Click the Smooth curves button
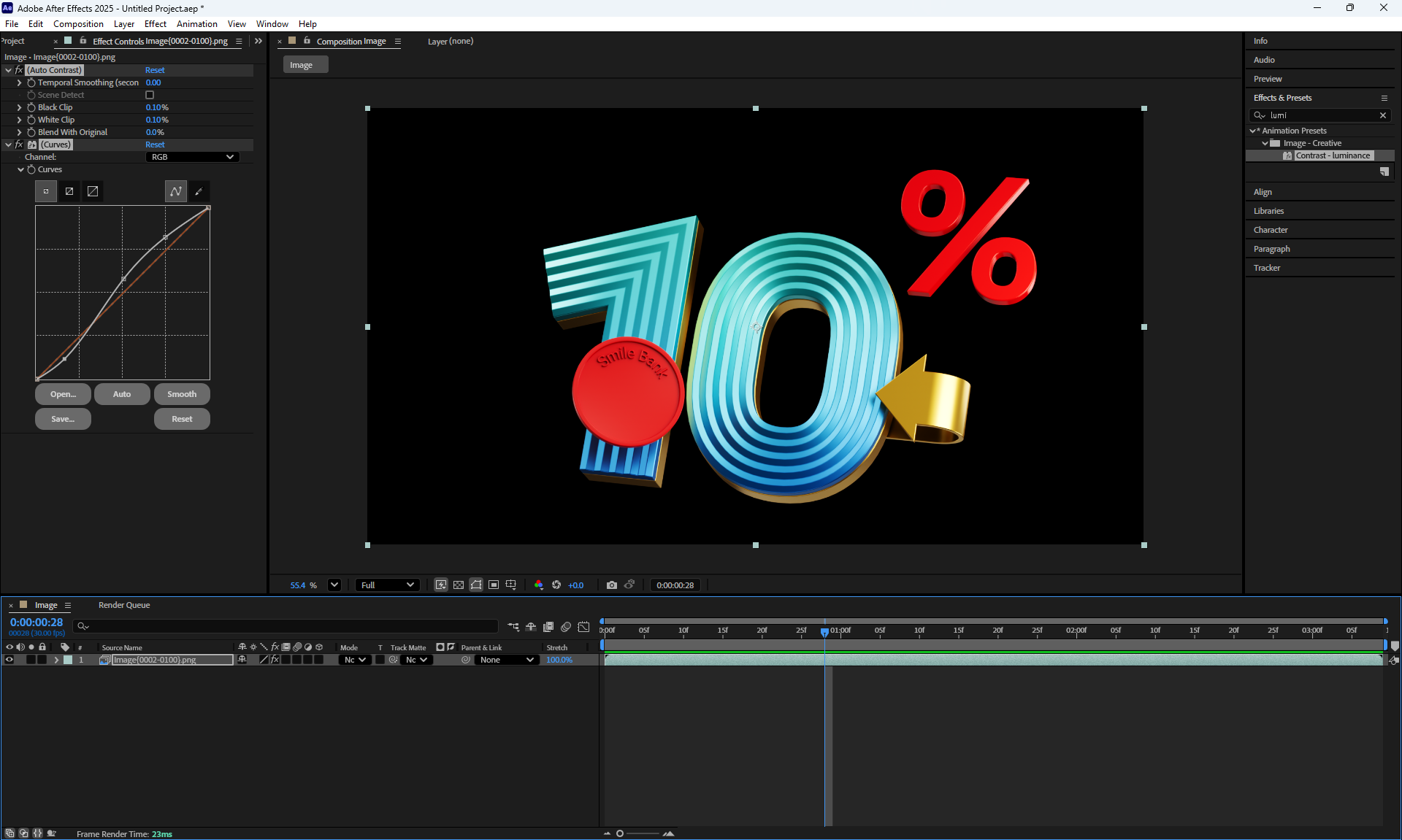 (182, 394)
